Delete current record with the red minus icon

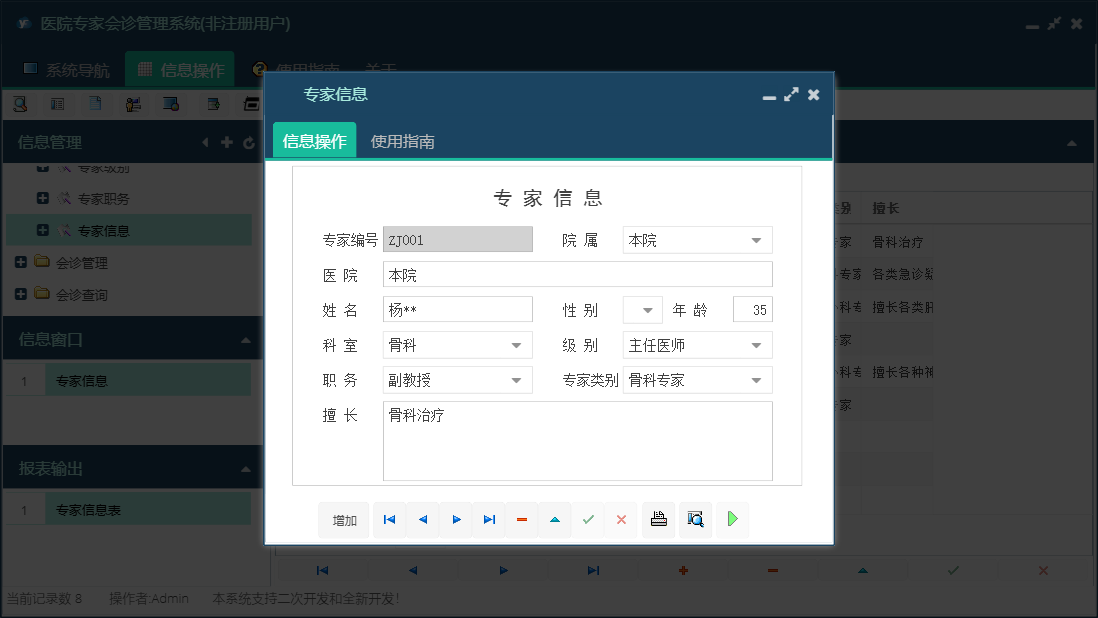[522, 519]
